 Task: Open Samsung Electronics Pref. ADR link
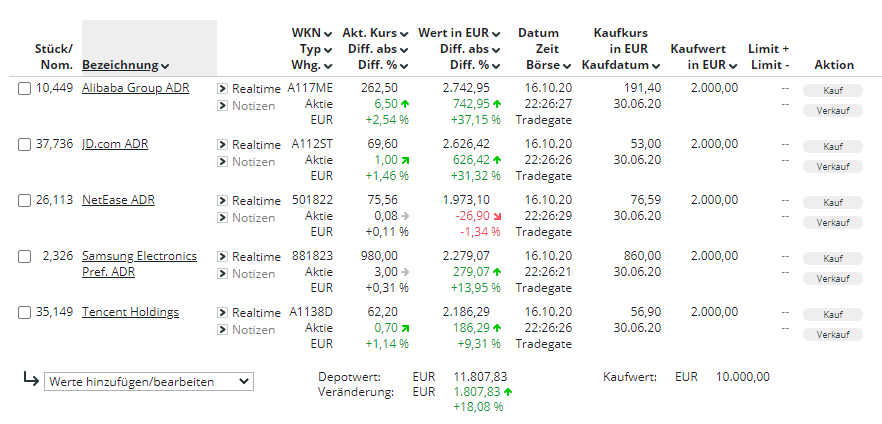click(x=140, y=264)
